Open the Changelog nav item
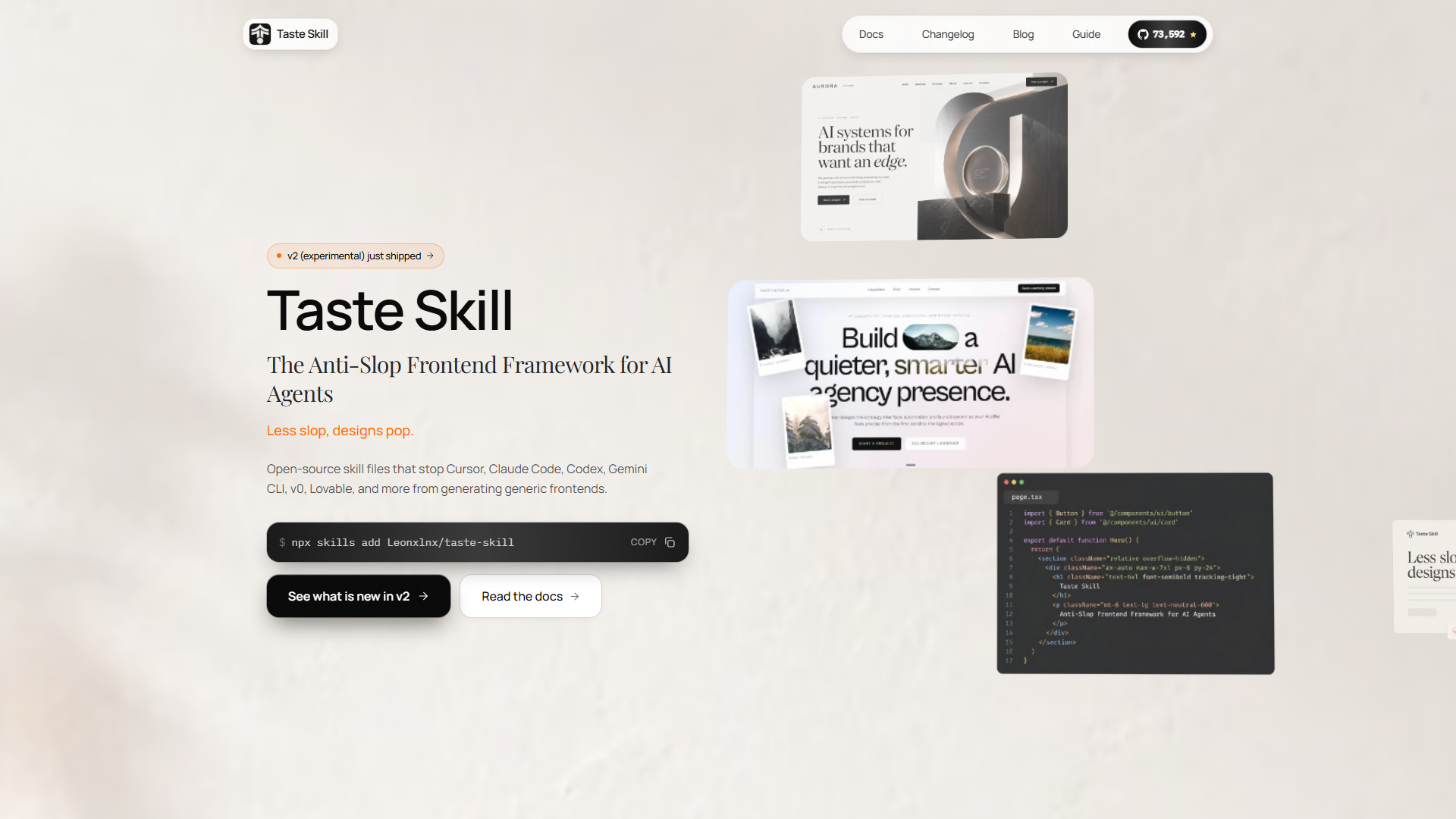1456x819 pixels. tap(948, 34)
